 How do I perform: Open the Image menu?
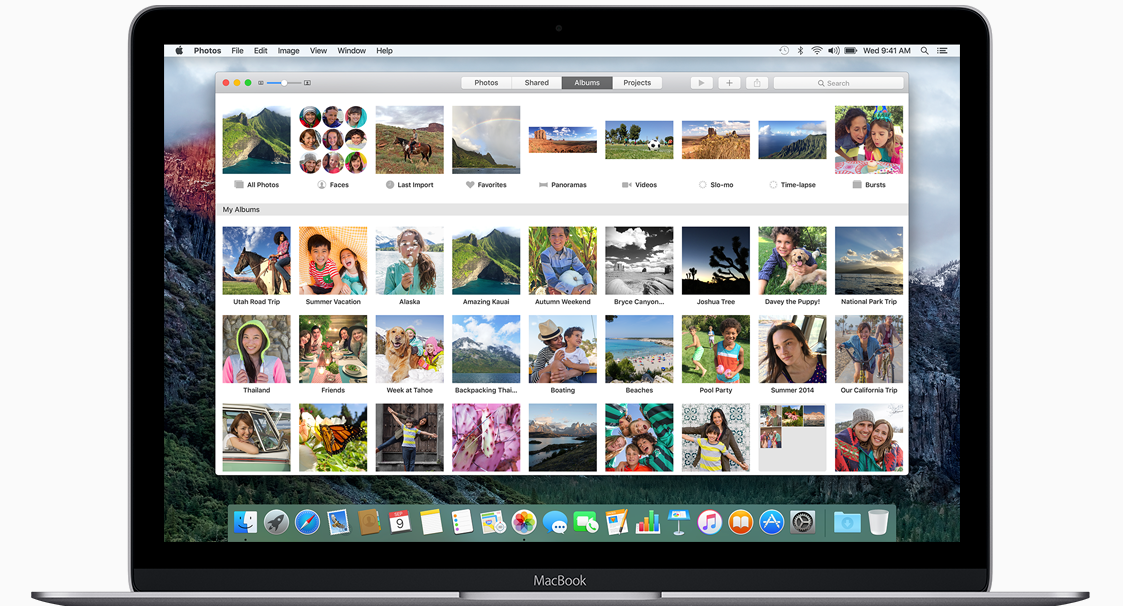(289, 51)
